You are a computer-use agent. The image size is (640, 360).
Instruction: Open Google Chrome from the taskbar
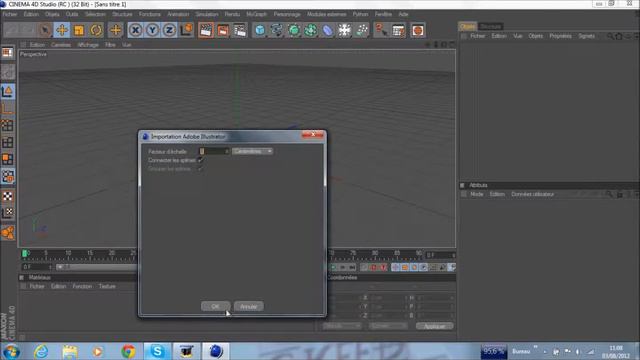128,351
